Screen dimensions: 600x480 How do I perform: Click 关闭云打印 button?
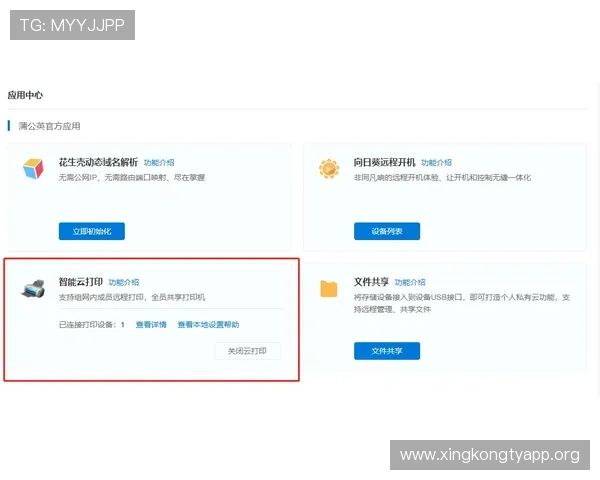pyautogui.click(x=247, y=351)
